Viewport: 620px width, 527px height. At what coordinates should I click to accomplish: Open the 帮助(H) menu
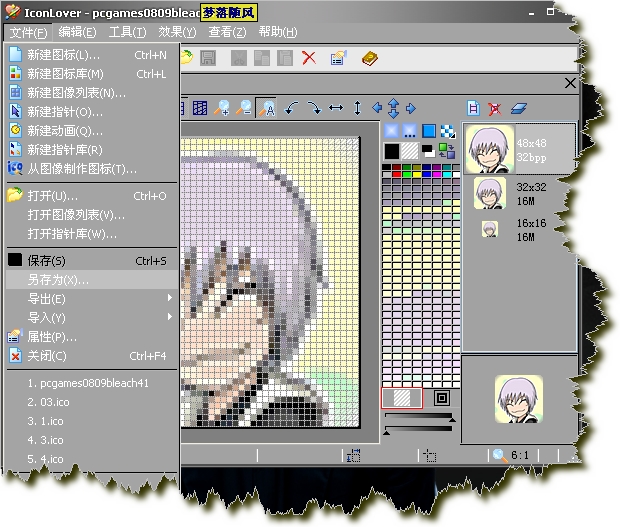(x=278, y=32)
